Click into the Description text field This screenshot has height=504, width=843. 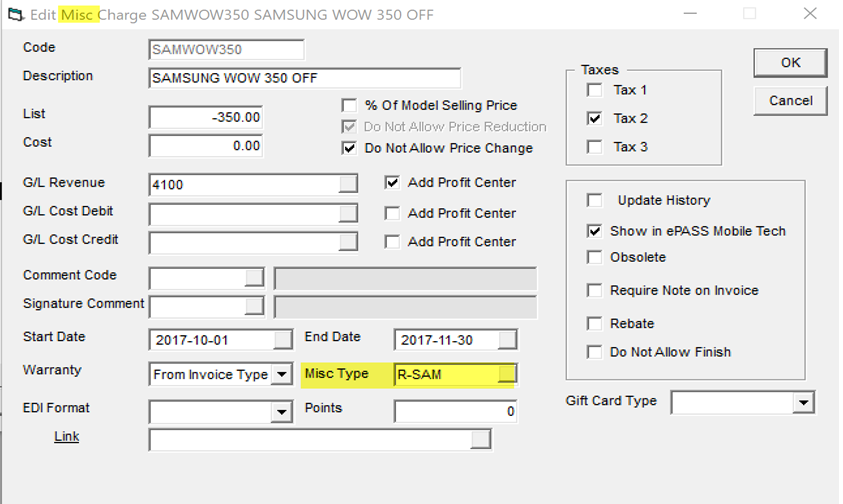pyautogui.click(x=304, y=78)
